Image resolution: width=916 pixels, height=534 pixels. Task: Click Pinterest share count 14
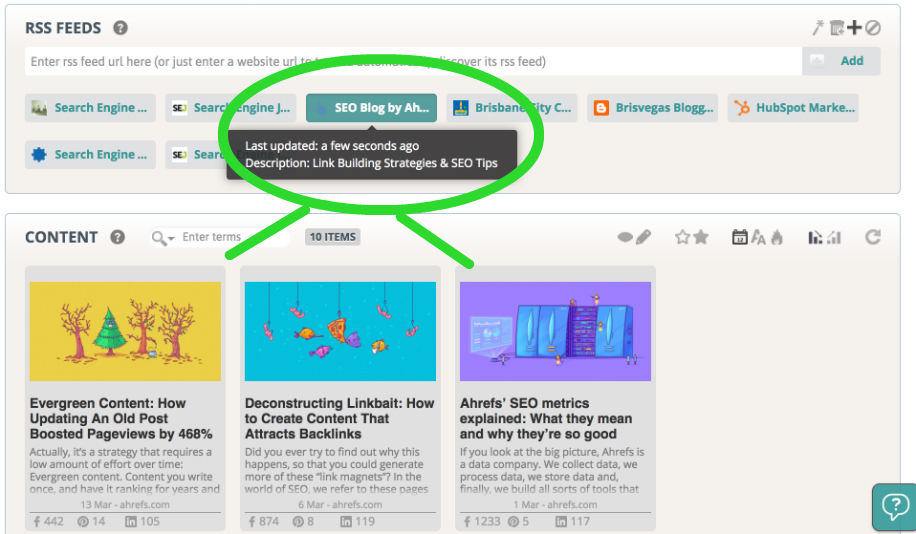click(91, 521)
